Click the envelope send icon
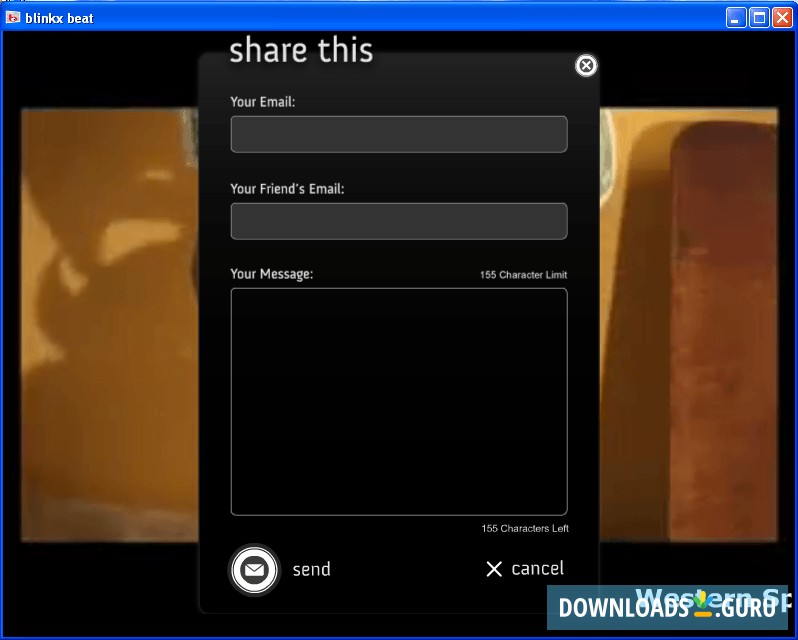The height and width of the screenshot is (640, 798). (254, 570)
